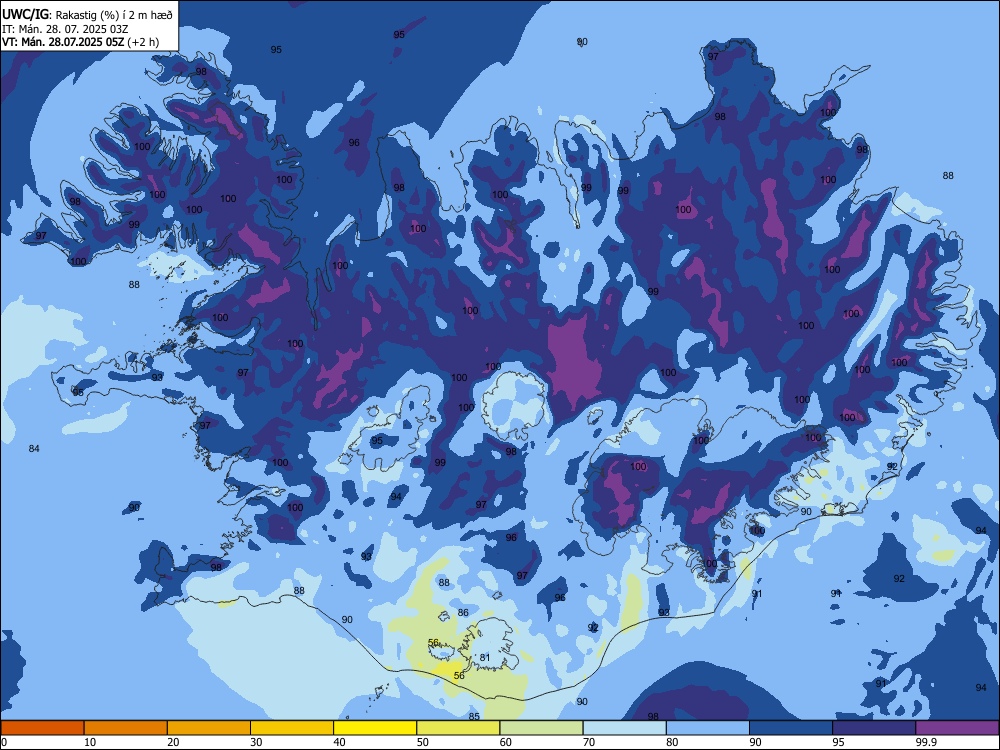Click the 'VT: Mán. 28.07.2025 05Z (+2 h)' line
Image resolution: width=1000 pixels, height=750 pixels.
tap(80, 43)
